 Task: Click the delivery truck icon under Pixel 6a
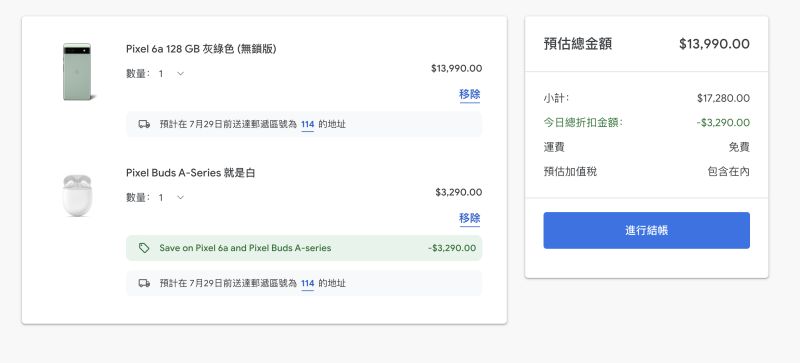[x=144, y=124]
